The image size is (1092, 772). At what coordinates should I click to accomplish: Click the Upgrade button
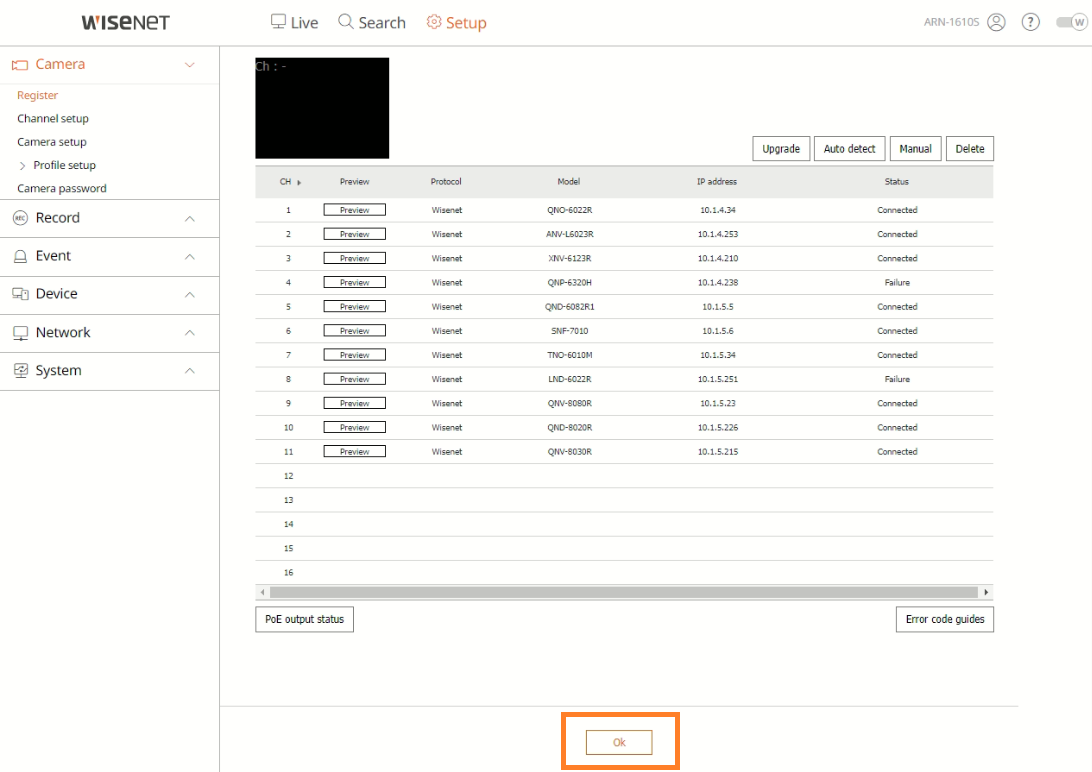click(781, 149)
